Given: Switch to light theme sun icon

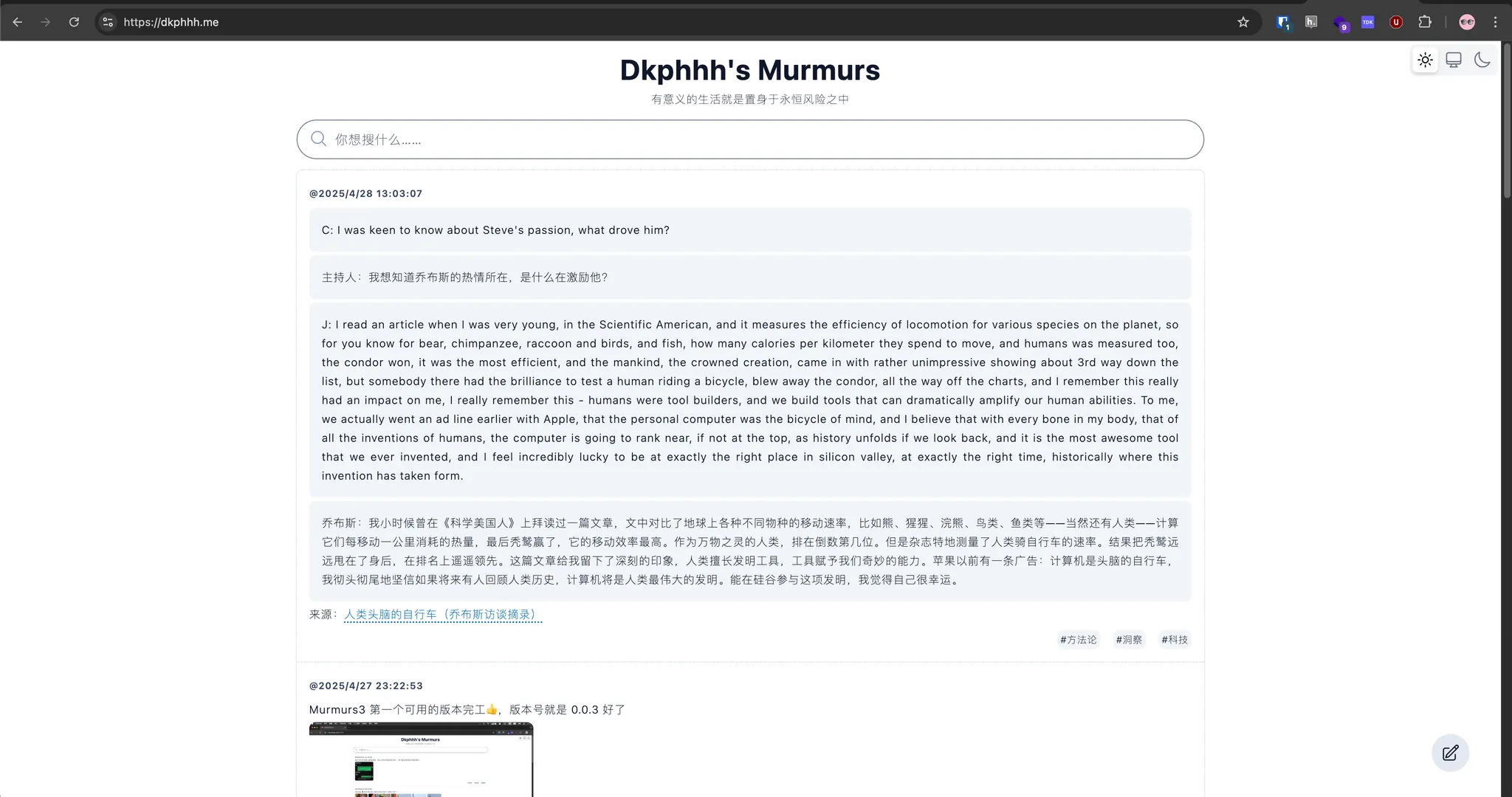Looking at the screenshot, I should point(1426,60).
